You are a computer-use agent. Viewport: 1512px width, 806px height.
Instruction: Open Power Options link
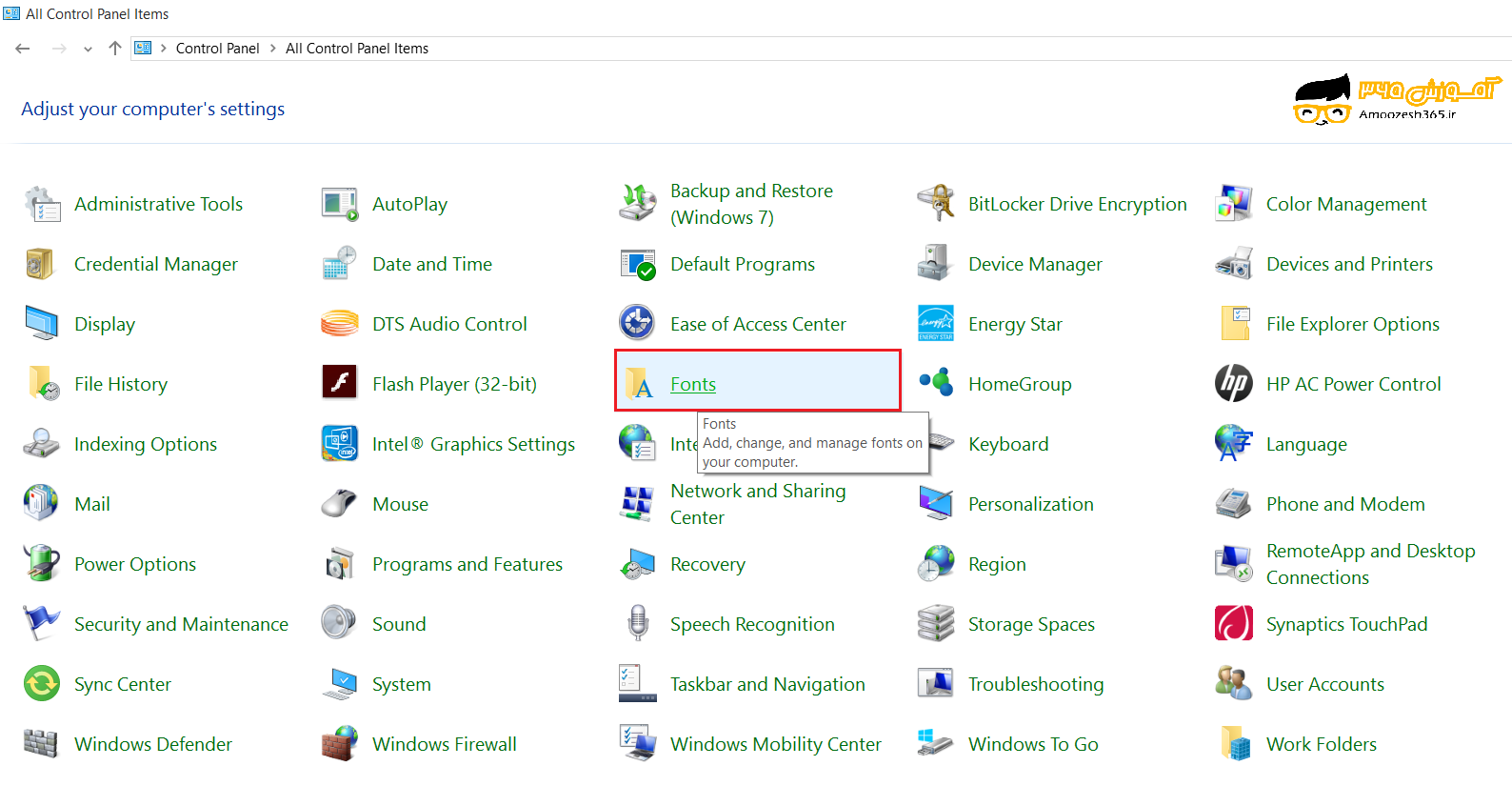(x=135, y=564)
